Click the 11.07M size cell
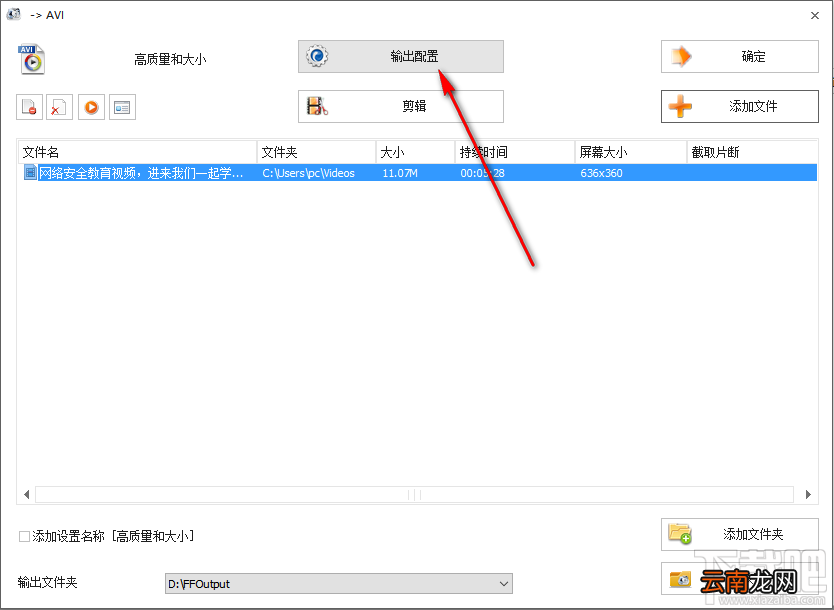 point(400,173)
